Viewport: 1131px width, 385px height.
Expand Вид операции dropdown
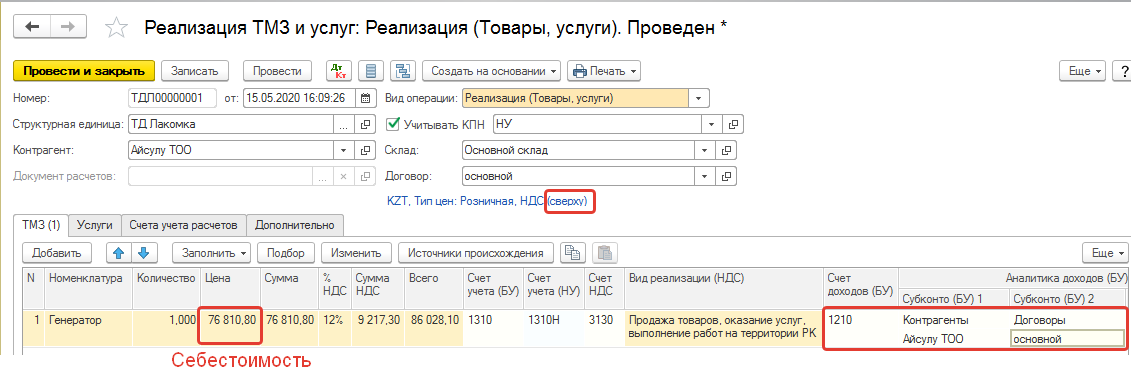tap(699, 97)
